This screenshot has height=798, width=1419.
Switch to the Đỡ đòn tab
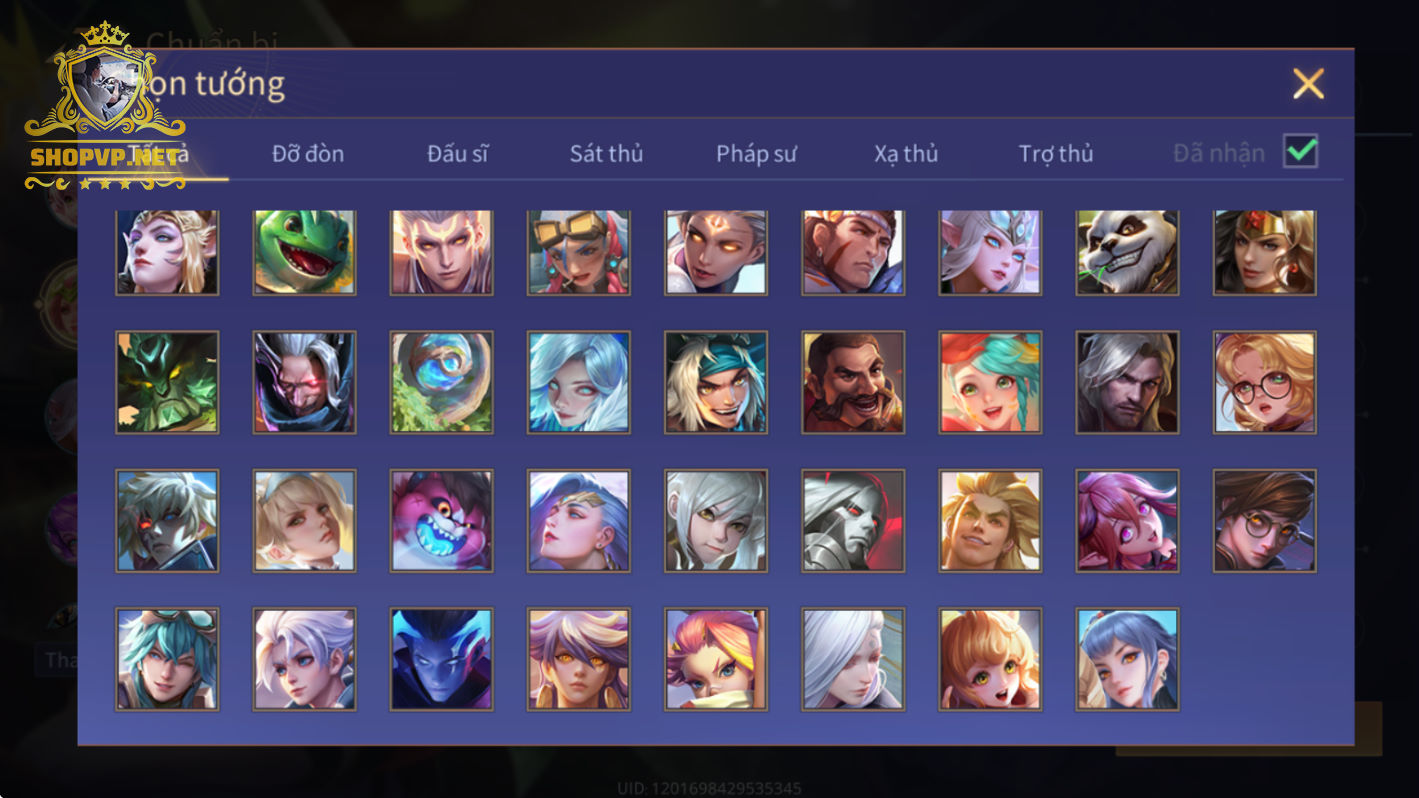[x=307, y=153]
